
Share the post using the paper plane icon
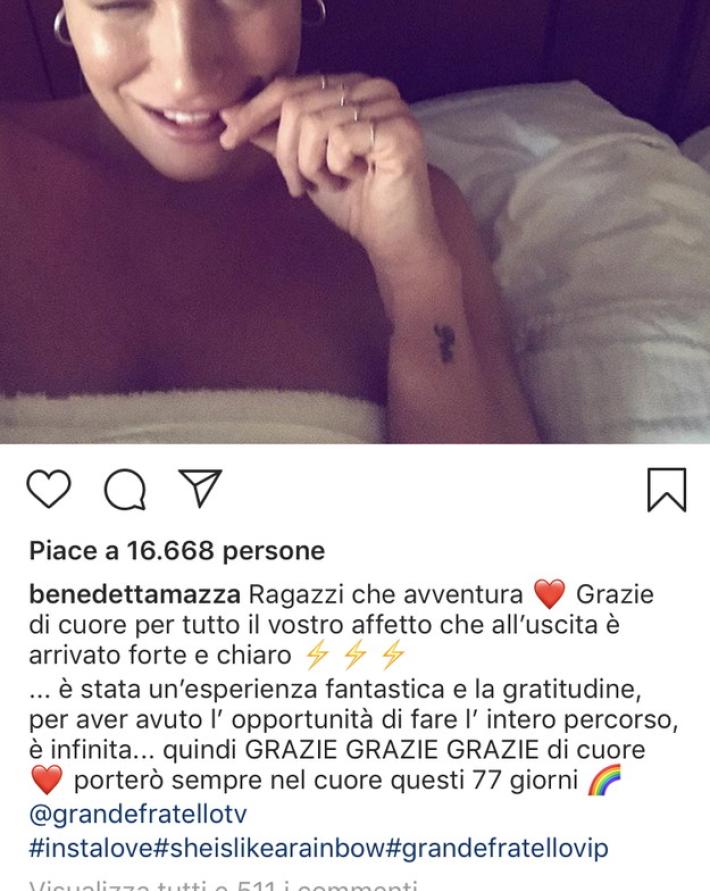[200, 488]
